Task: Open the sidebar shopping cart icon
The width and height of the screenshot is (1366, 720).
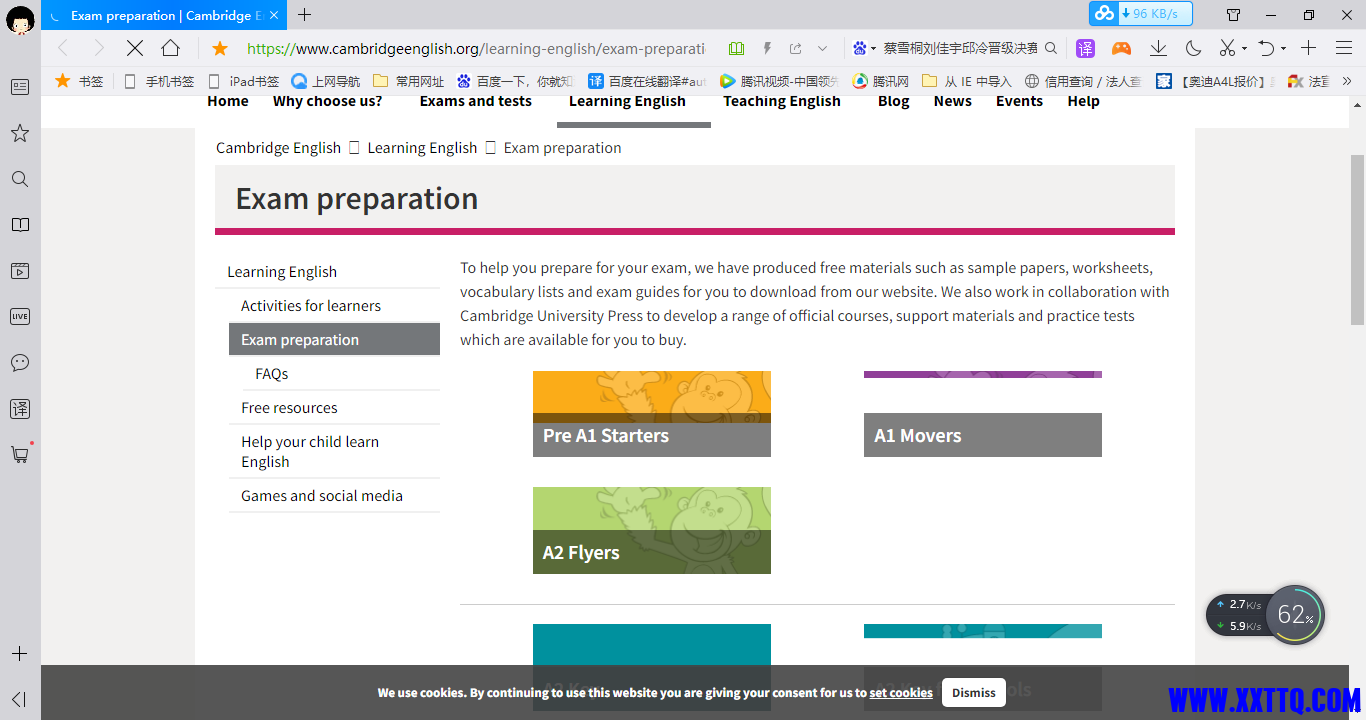Action: tap(20, 454)
